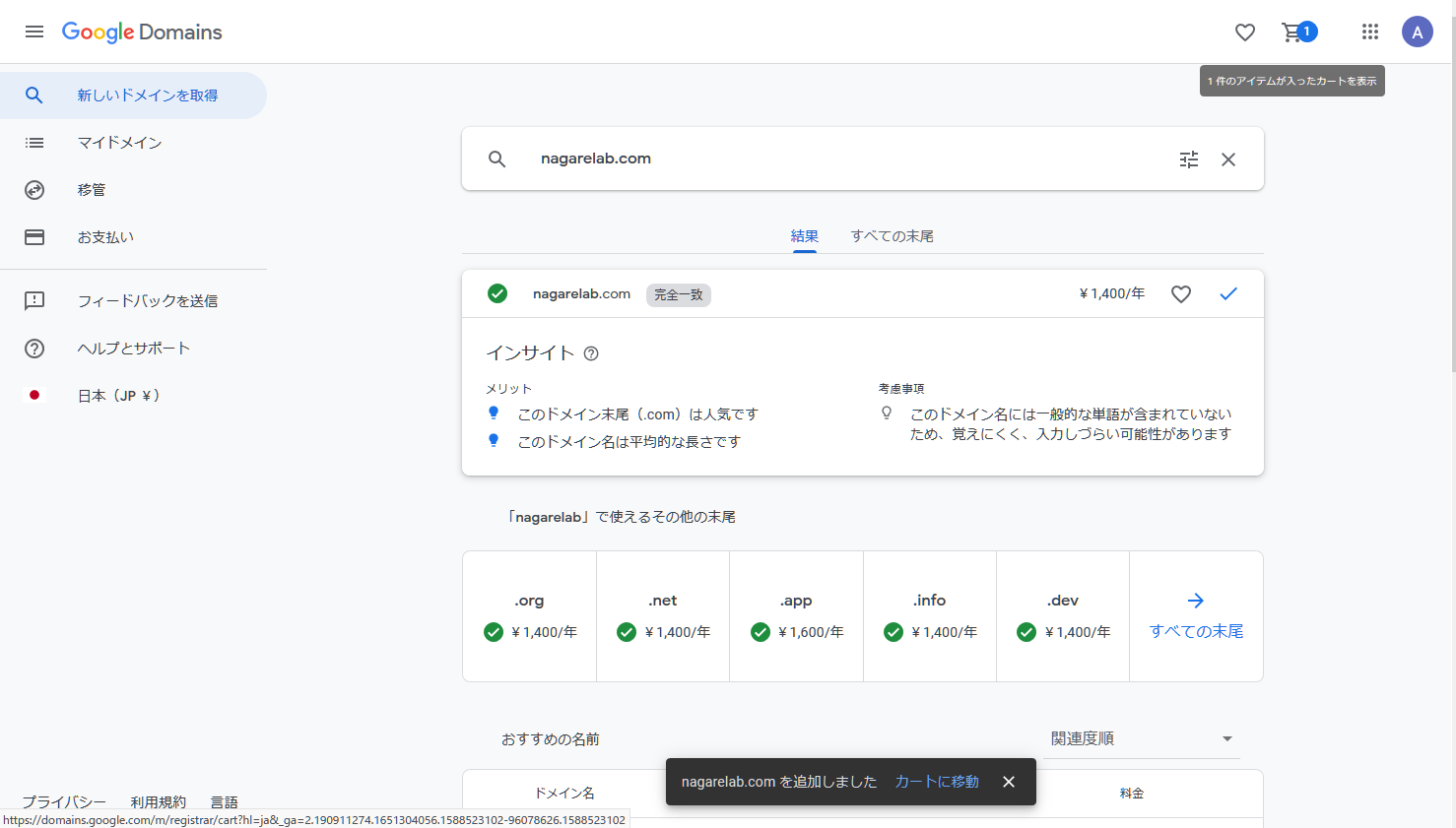The image size is (1456, 828).
Task: Click the domain search input field
Action: [x=847, y=159]
